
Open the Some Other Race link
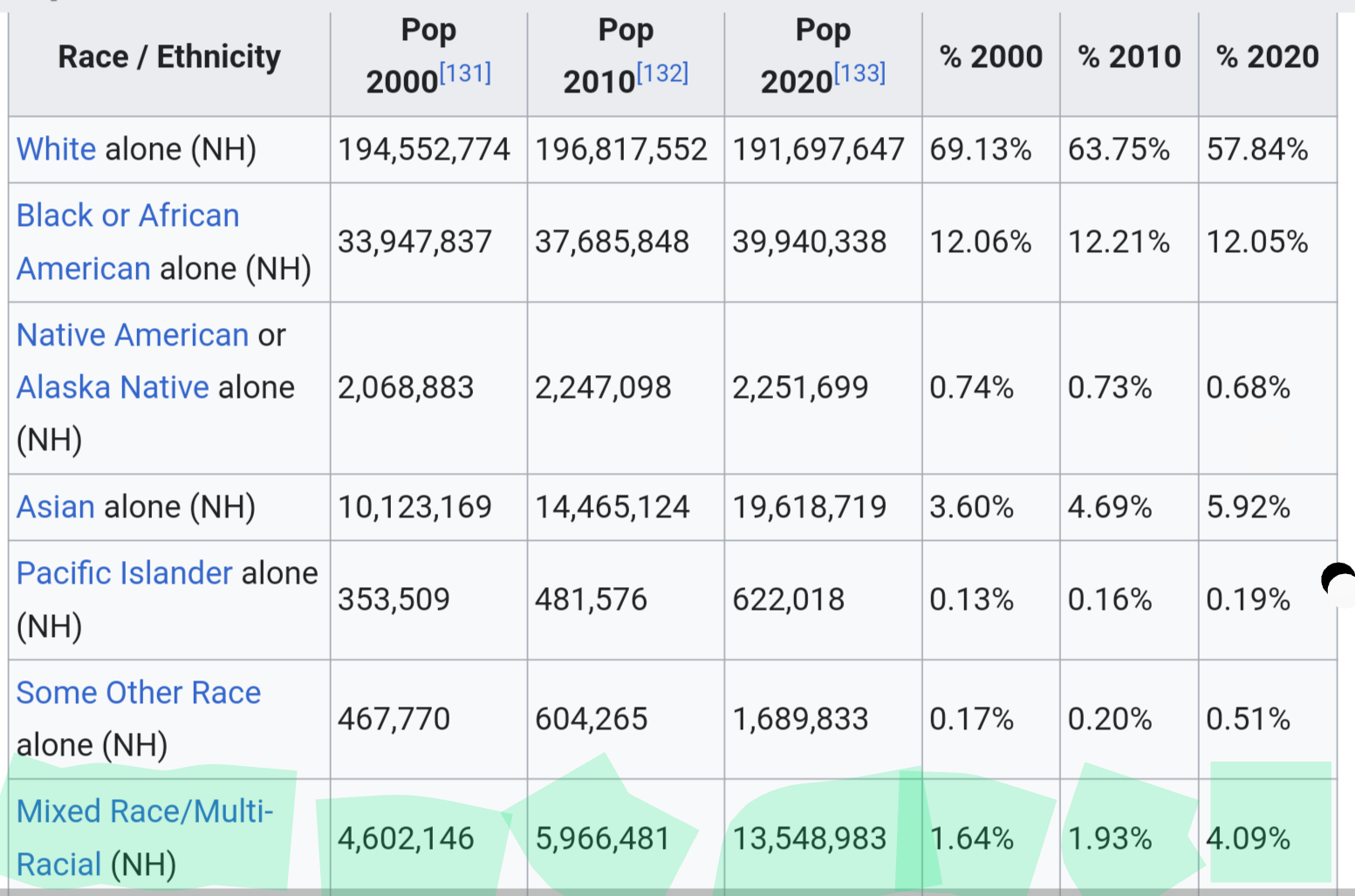[139, 693]
